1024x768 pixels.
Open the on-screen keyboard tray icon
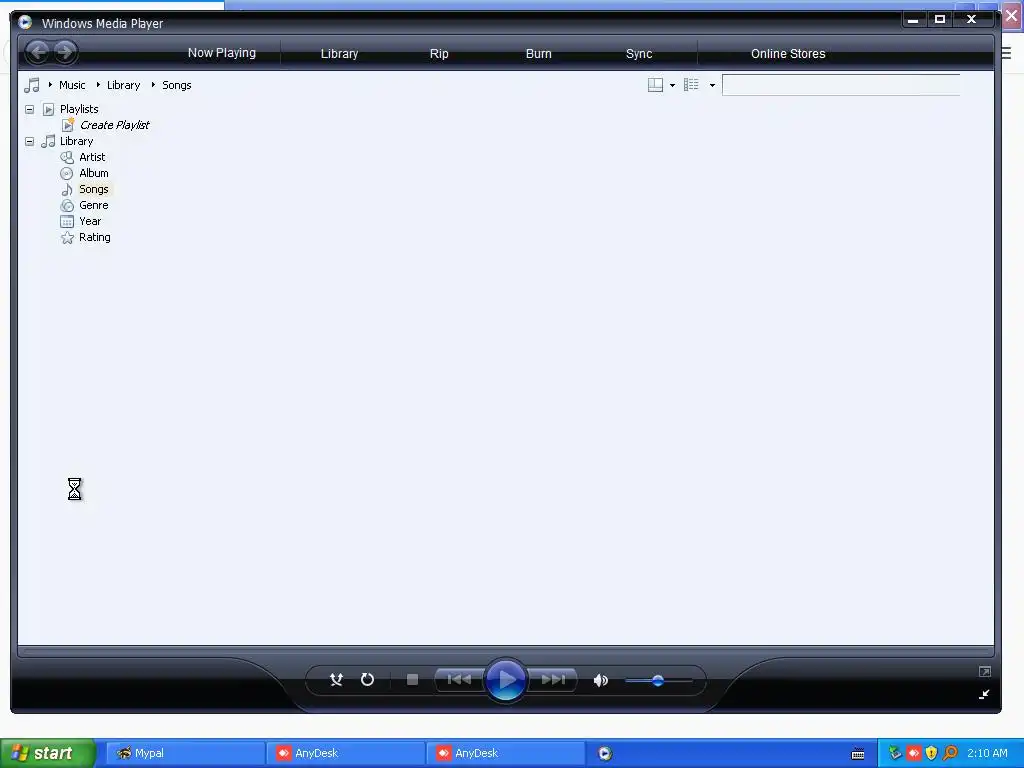click(858, 754)
